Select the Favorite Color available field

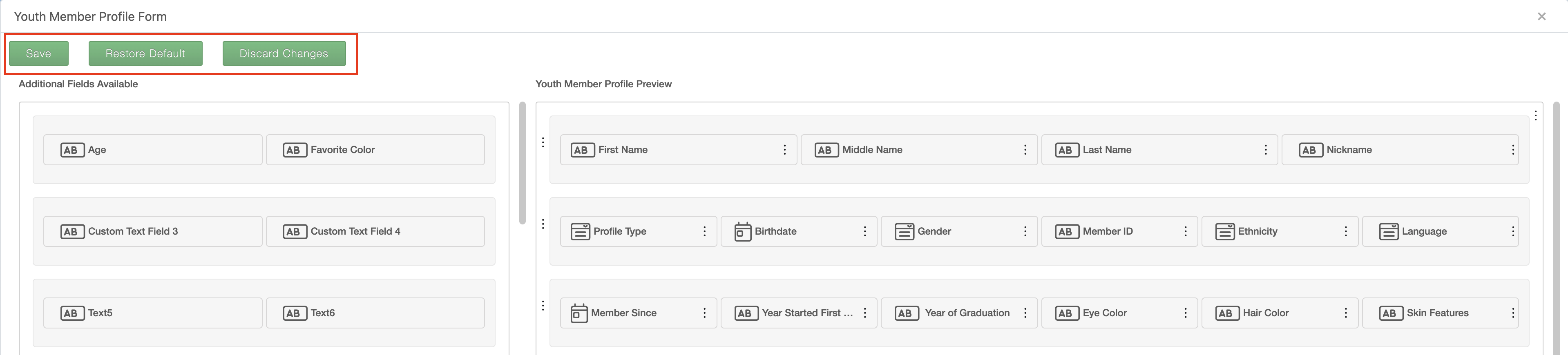[375, 149]
